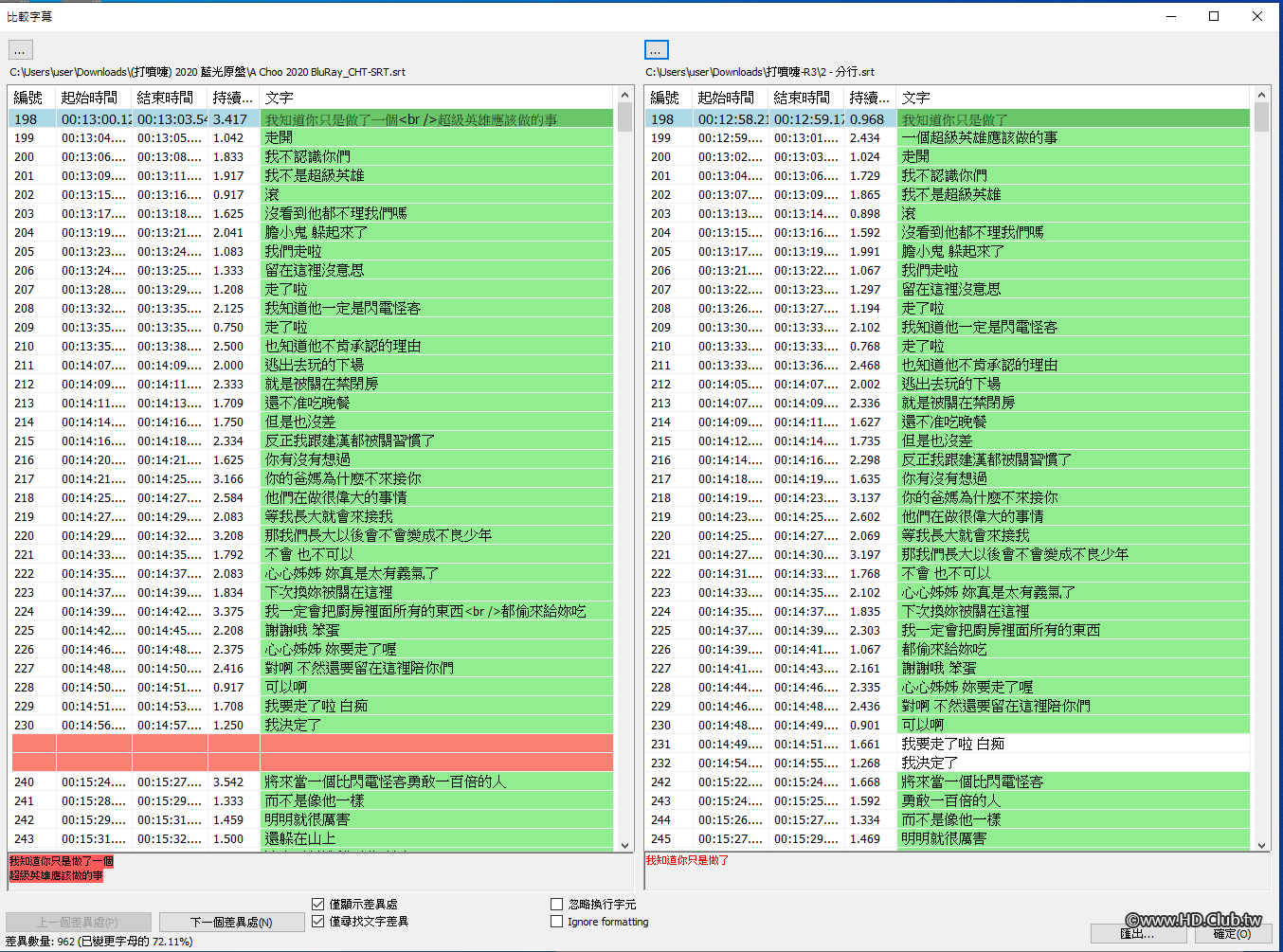This screenshot has width=1283, height=952.
Task: Enable the Ignore formatting option
Action: [557, 921]
